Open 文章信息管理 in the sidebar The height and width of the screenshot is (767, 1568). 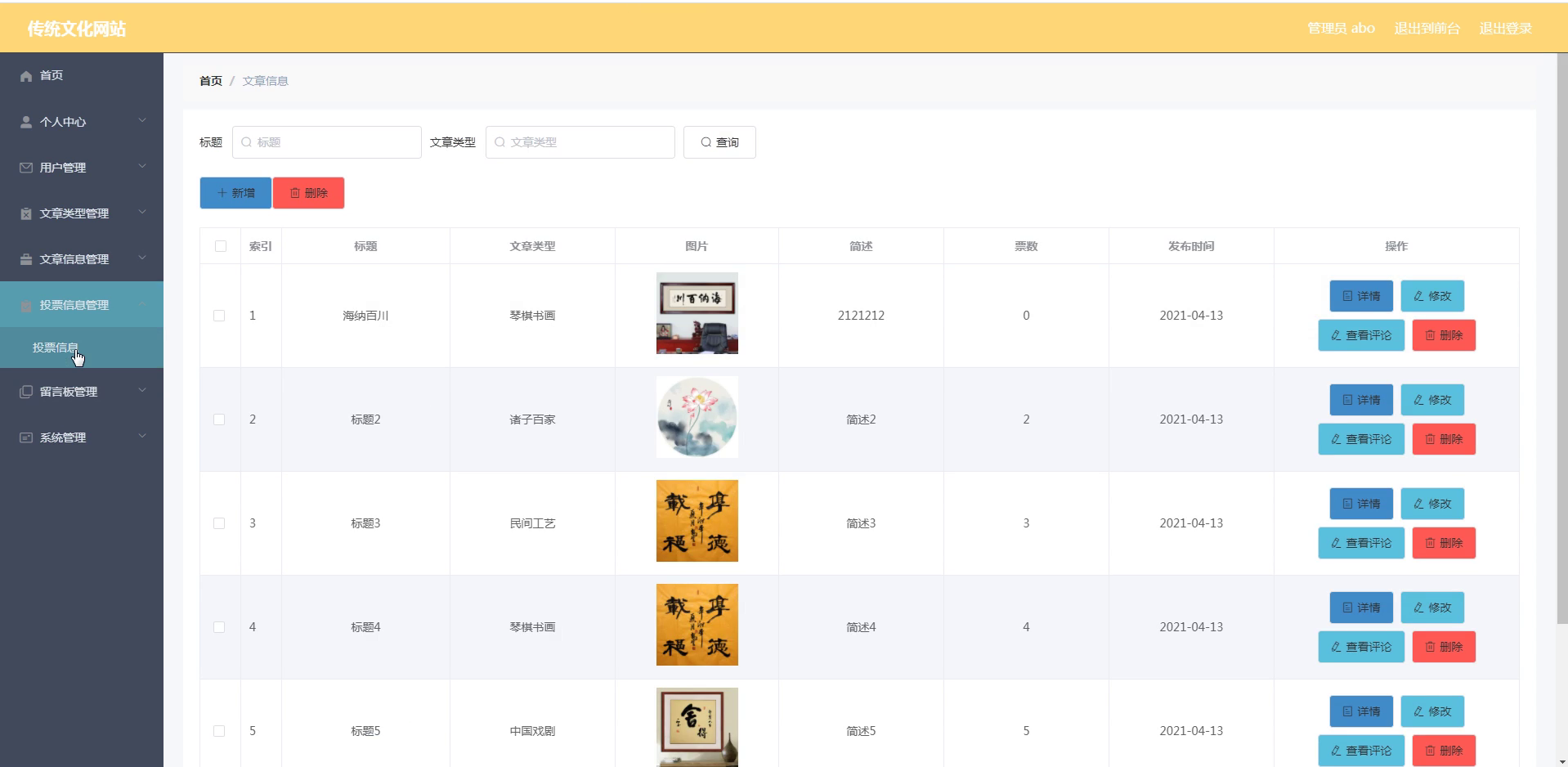(82, 258)
